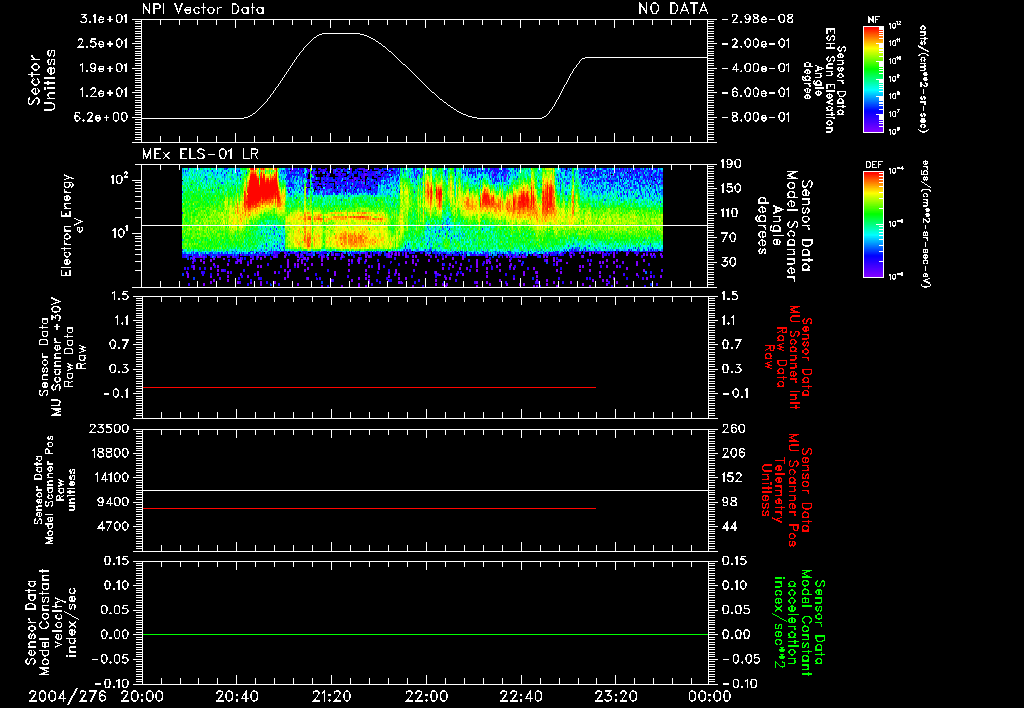Click the "22:00" time tick label

click(426, 696)
